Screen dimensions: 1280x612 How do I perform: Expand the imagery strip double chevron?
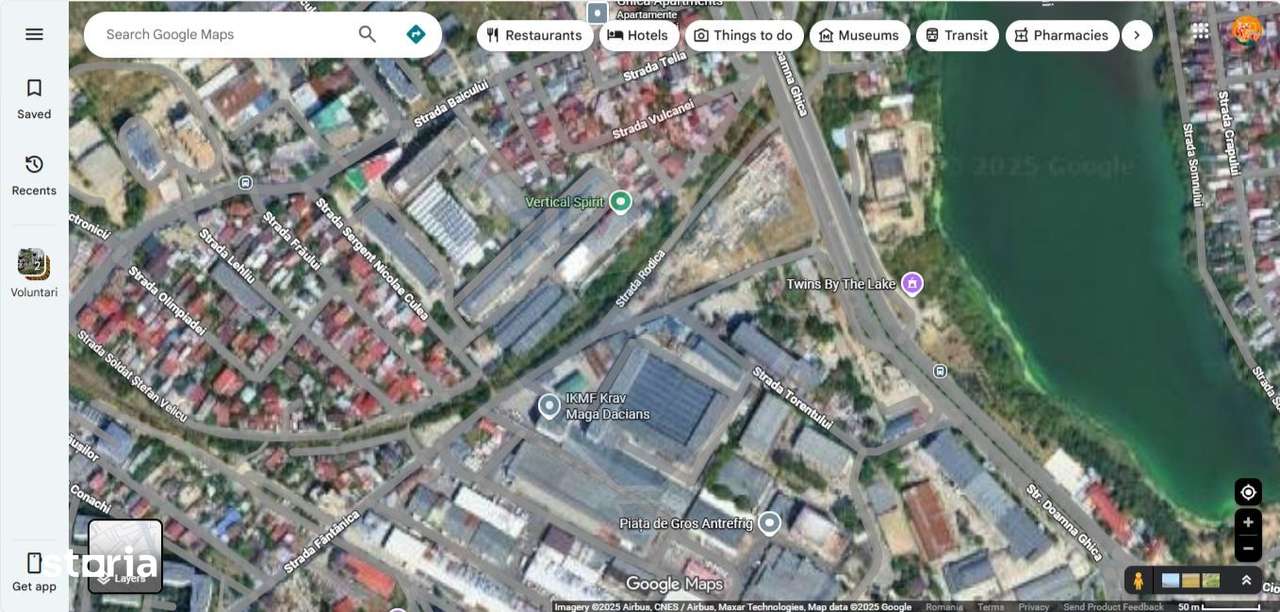pyautogui.click(x=1246, y=580)
